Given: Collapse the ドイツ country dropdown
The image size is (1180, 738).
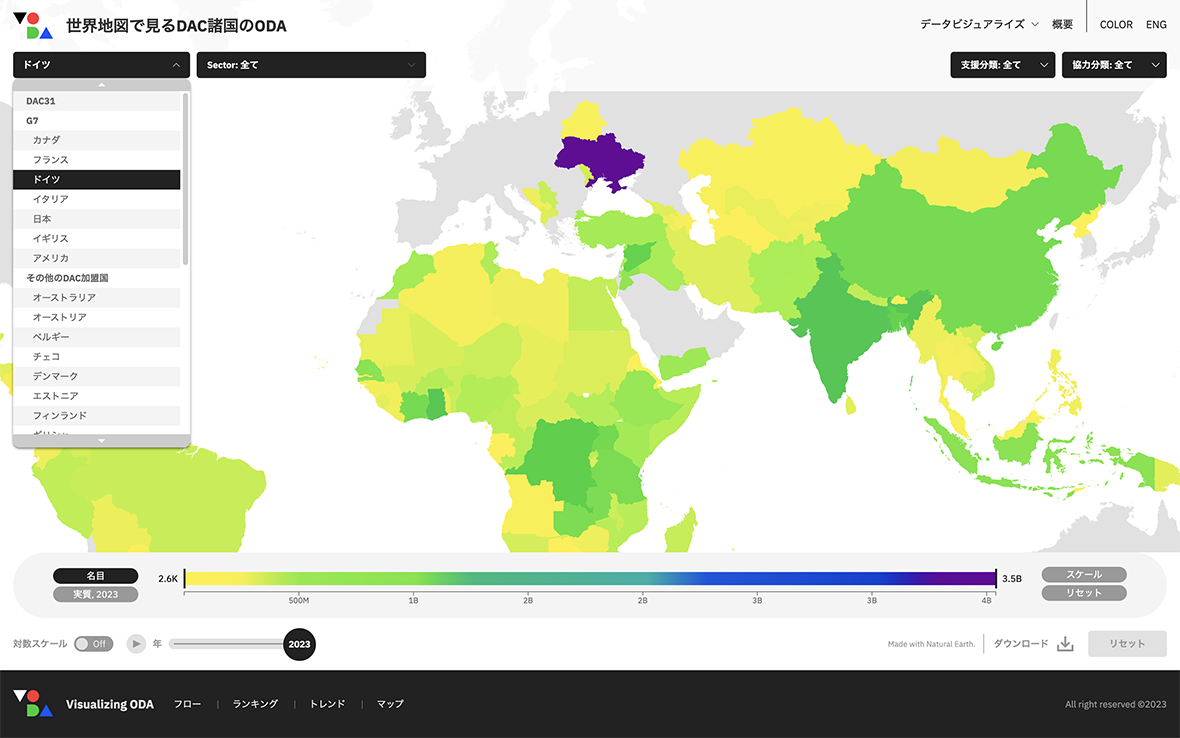Looking at the screenshot, I should point(101,65).
